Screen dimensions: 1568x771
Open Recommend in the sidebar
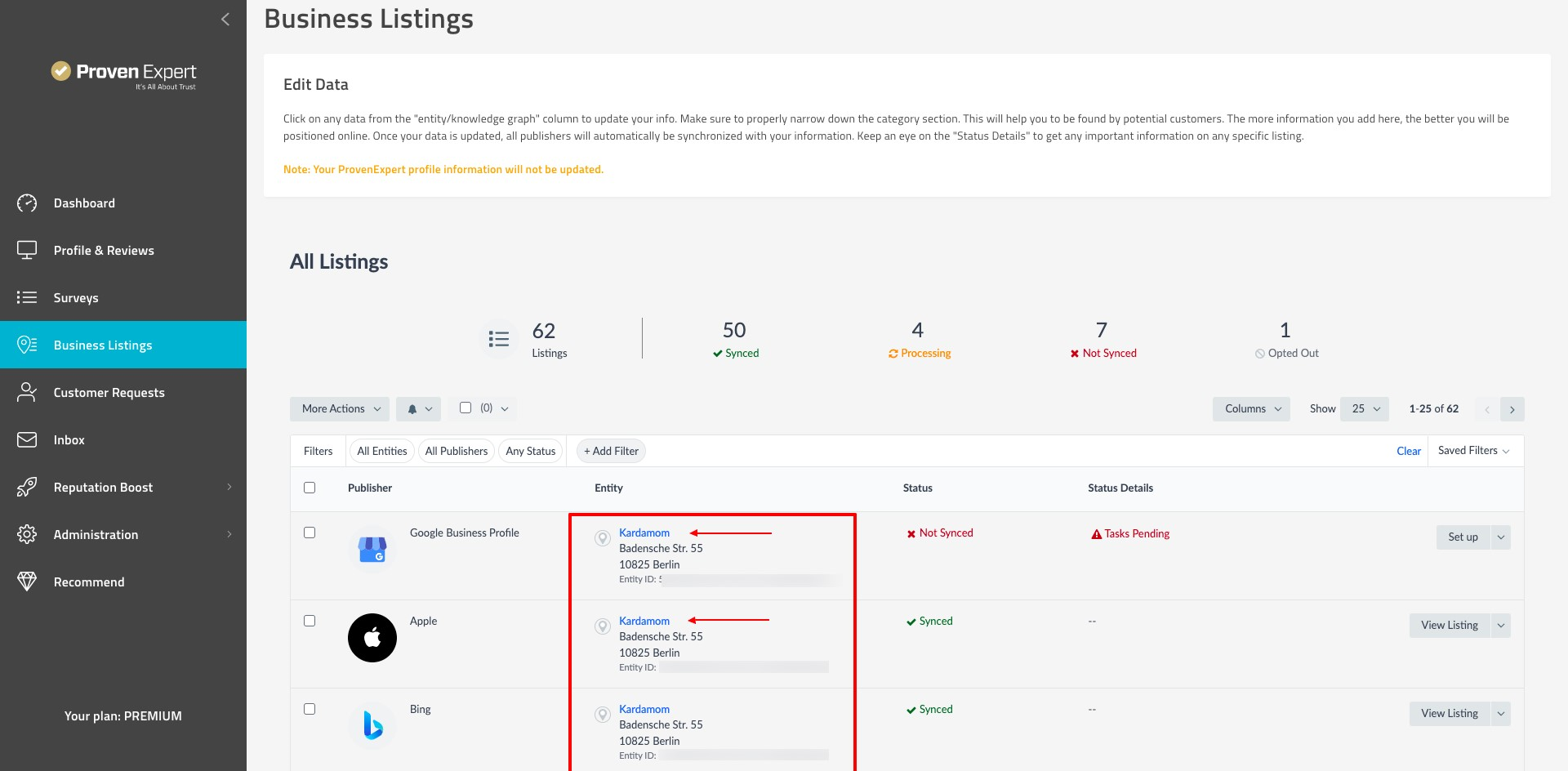123,582
